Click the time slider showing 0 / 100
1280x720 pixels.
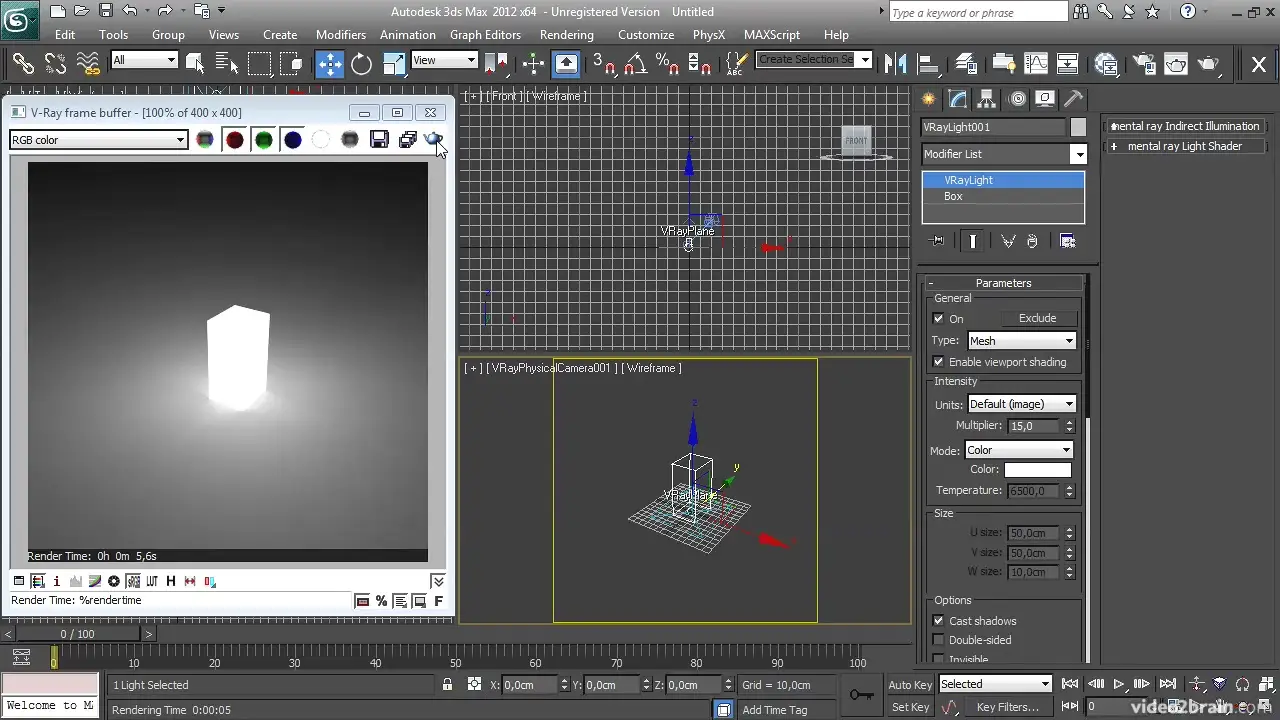[77, 634]
